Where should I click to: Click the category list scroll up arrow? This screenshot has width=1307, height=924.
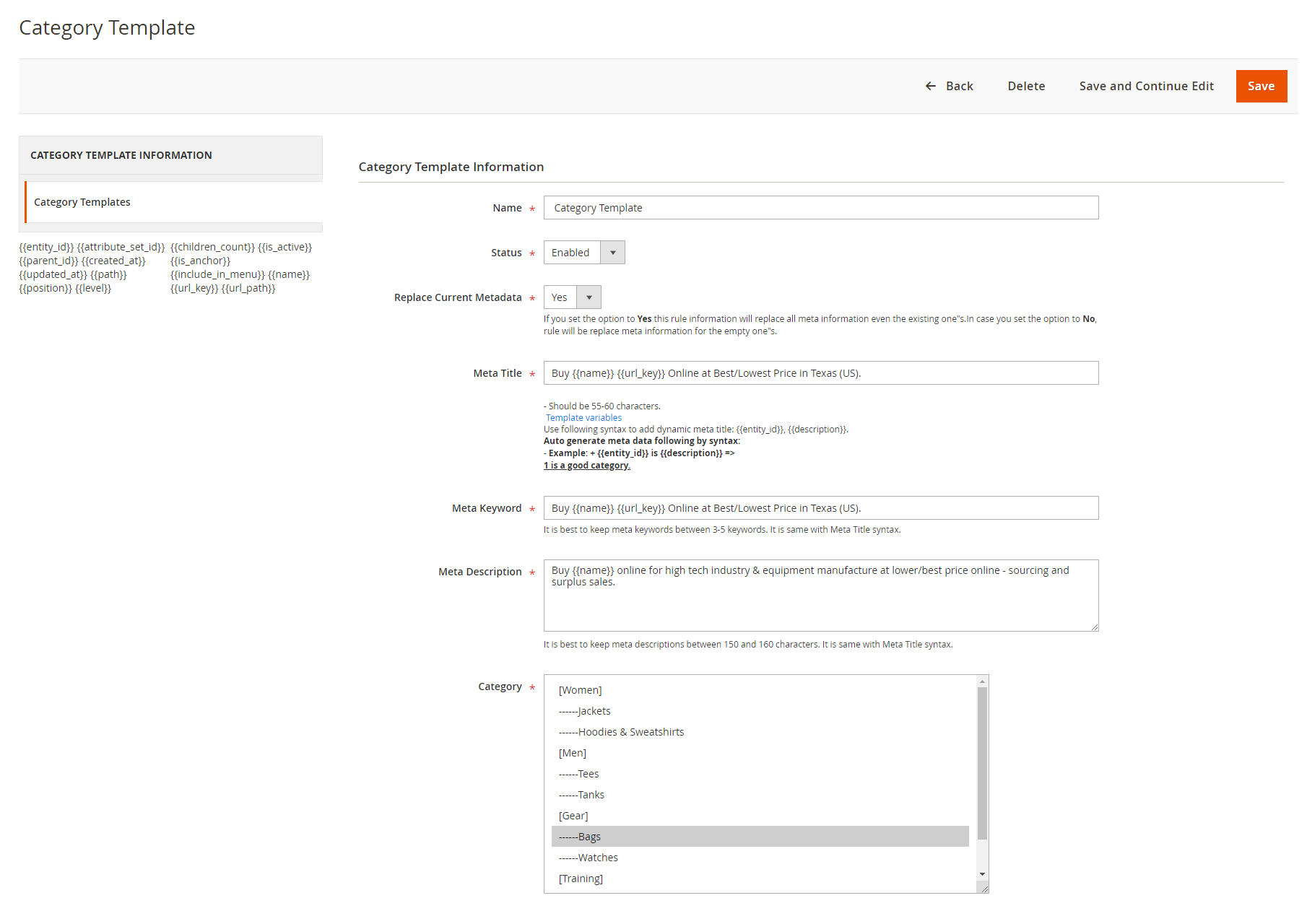click(982, 681)
